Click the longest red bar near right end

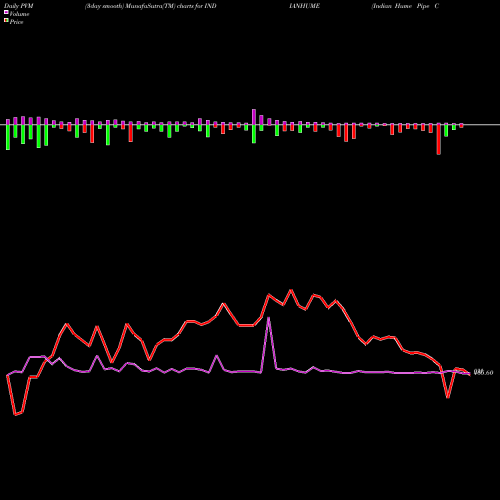point(439,140)
